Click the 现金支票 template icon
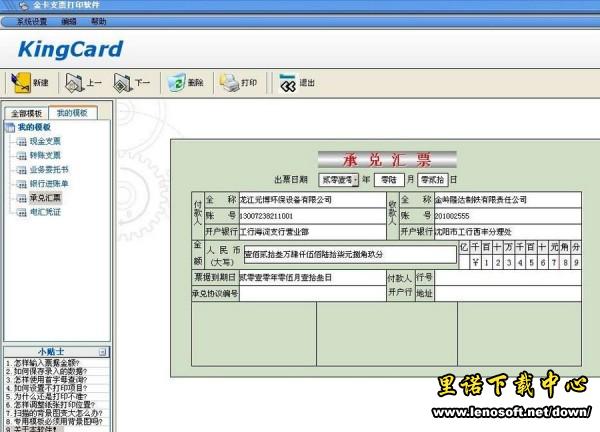The height and width of the screenshot is (432, 600). point(22,142)
